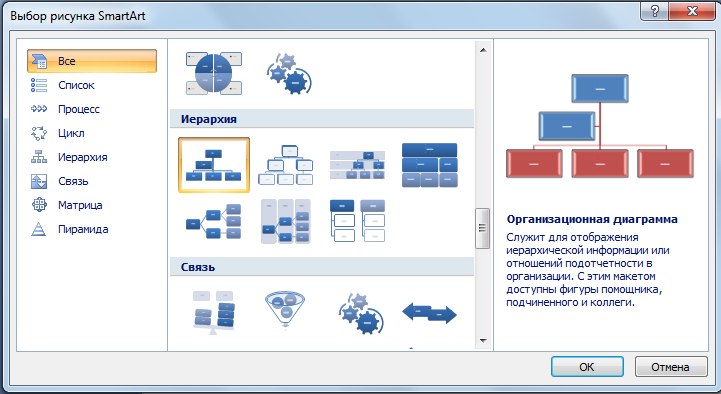721x394 pixels.
Task: Click the Связь section header in gallery
Action: (322, 267)
